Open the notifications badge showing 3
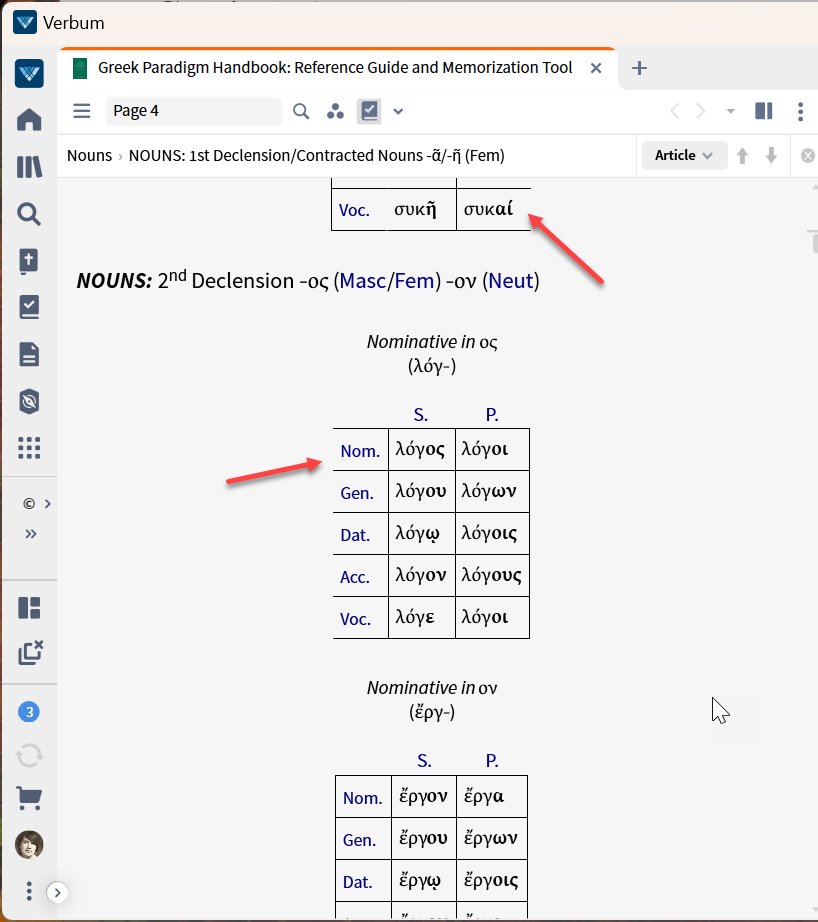 29,712
